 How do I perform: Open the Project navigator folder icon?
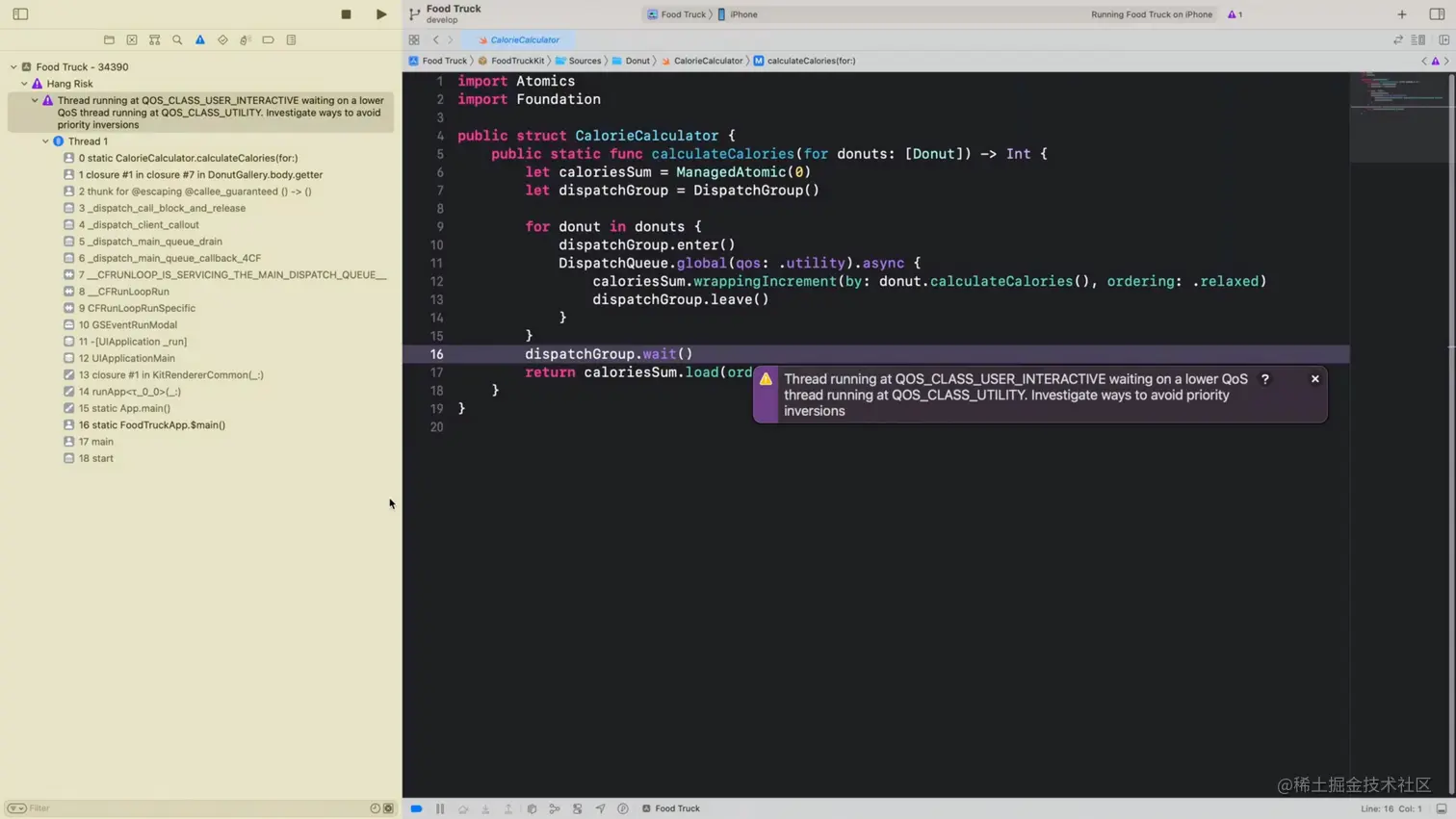(109, 40)
